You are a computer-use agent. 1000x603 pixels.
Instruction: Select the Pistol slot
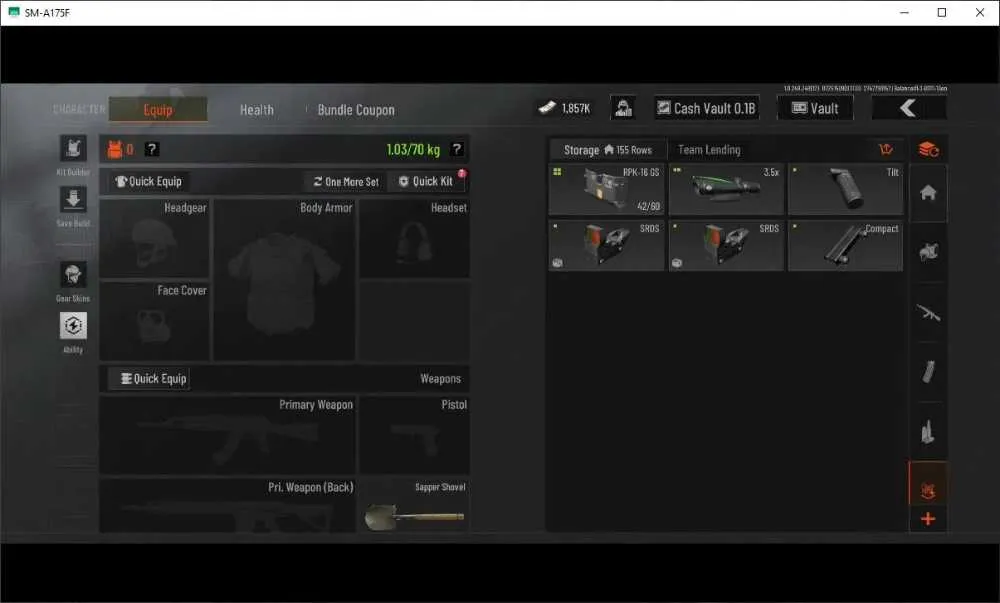tap(415, 435)
